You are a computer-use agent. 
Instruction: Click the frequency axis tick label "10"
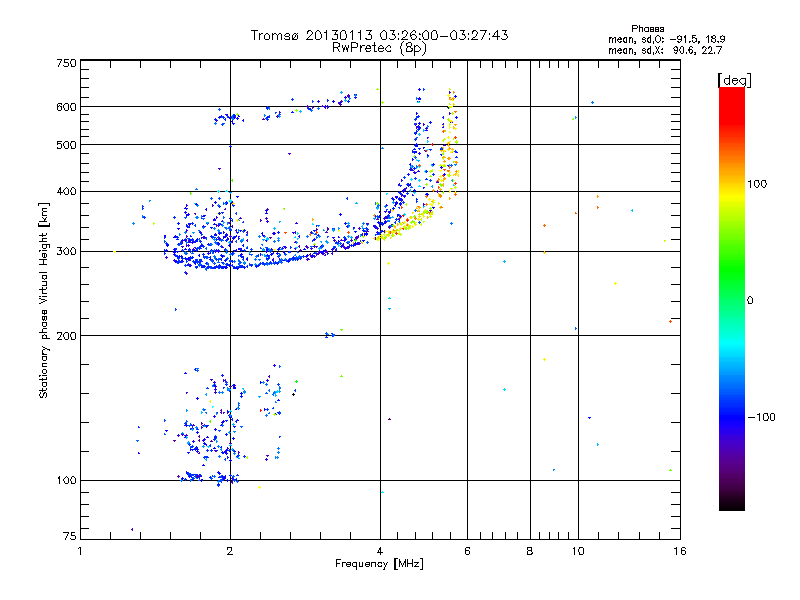click(578, 551)
